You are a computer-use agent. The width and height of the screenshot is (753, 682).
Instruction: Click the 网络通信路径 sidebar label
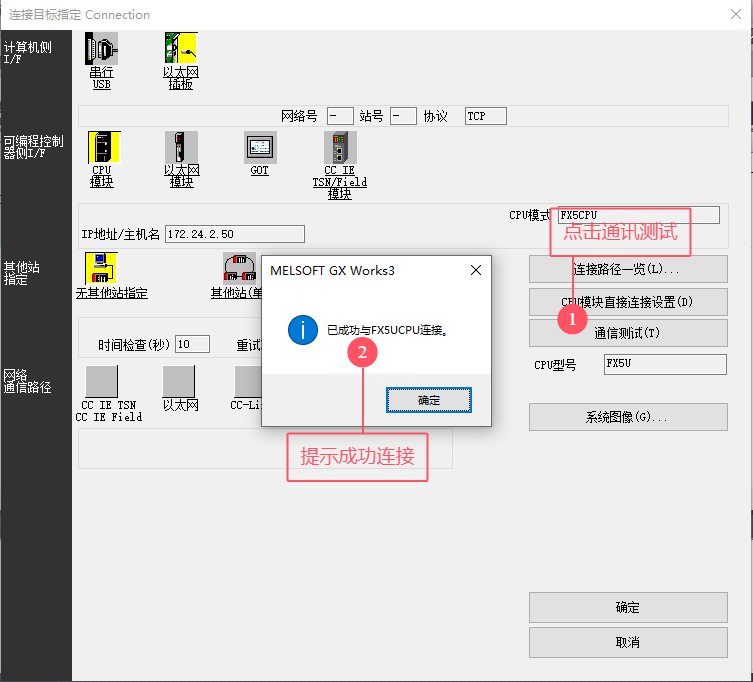pyautogui.click(x=27, y=381)
